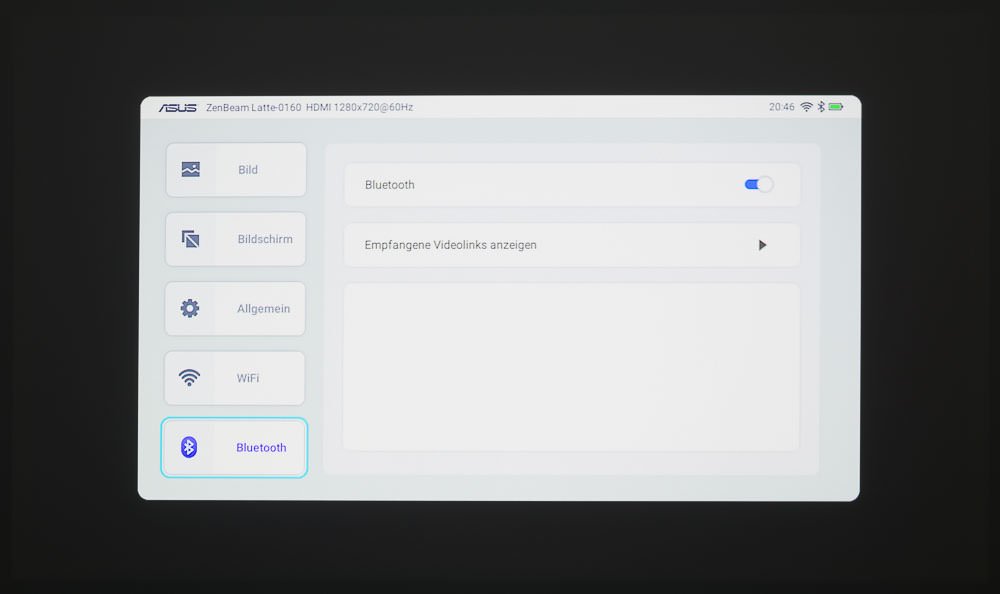Click the battery status icon
The image size is (1000, 594).
[835, 107]
